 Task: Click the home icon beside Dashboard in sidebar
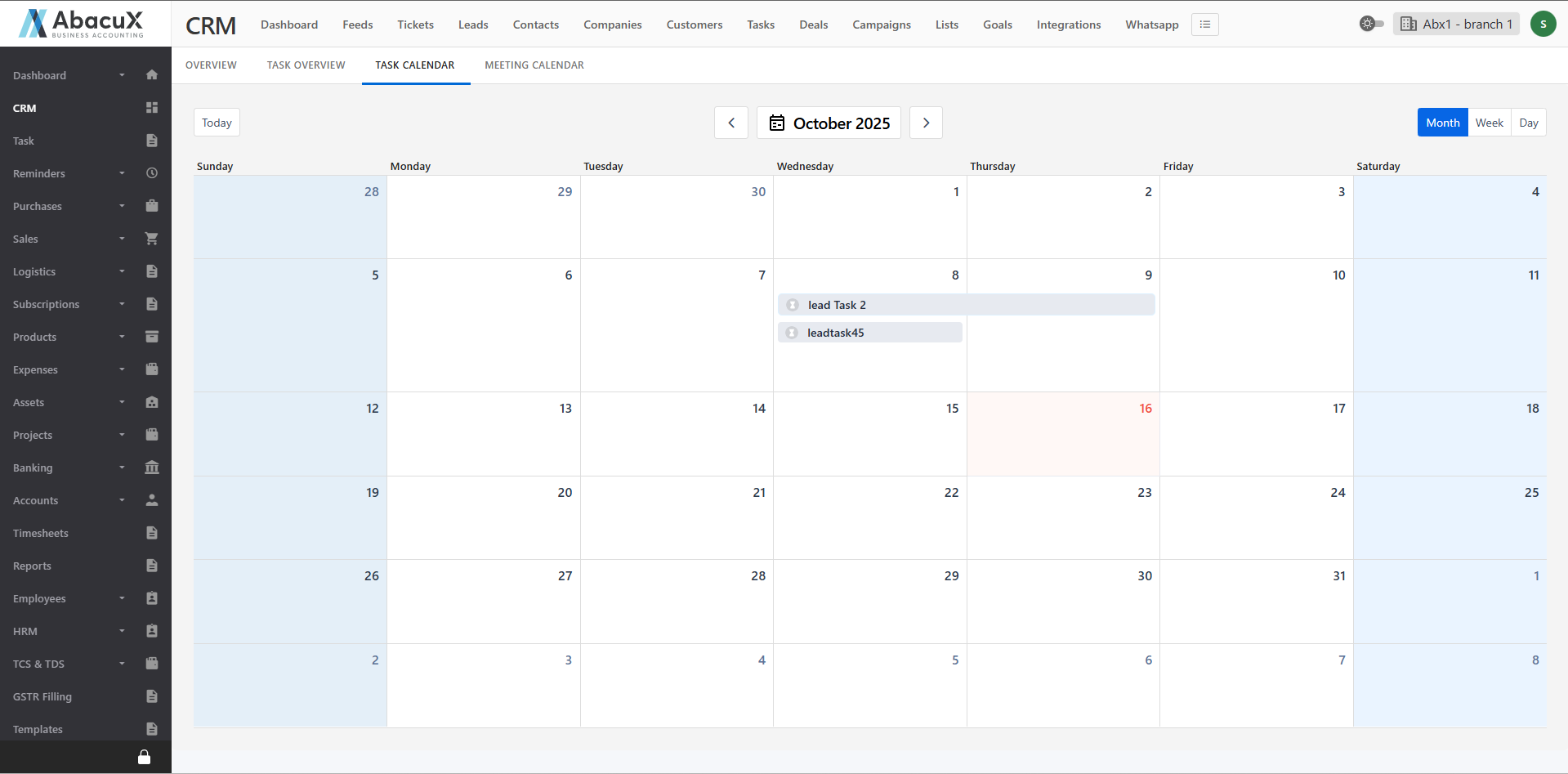(x=151, y=75)
